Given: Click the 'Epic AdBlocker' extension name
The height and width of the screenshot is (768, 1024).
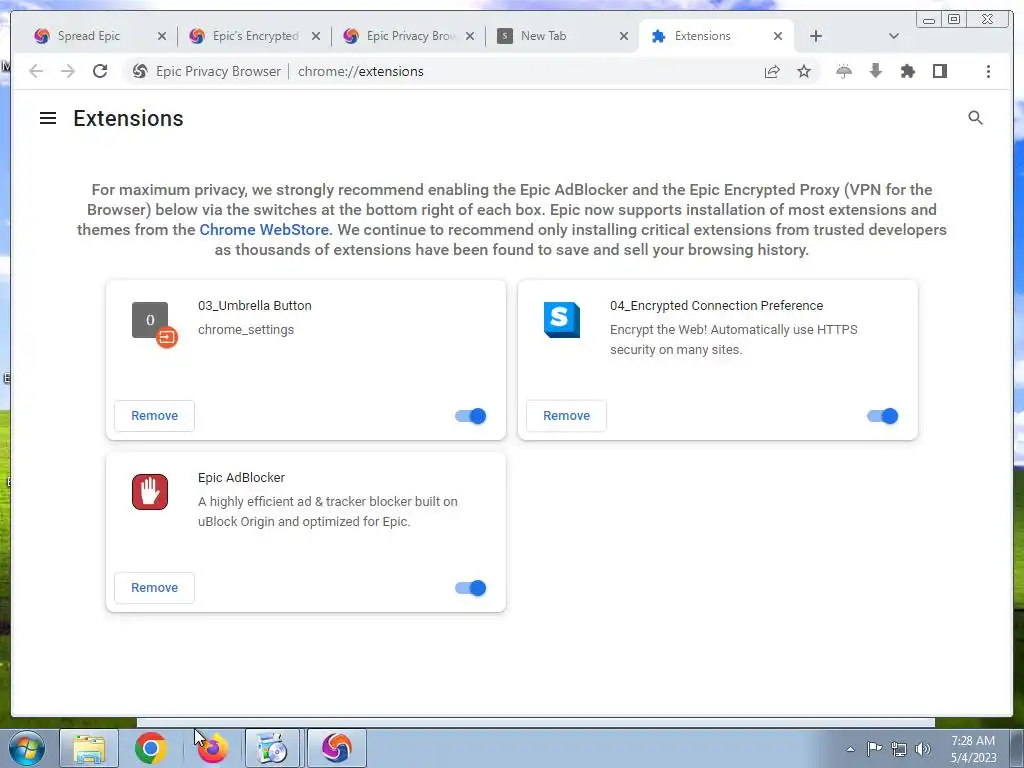Looking at the screenshot, I should coord(241,477).
